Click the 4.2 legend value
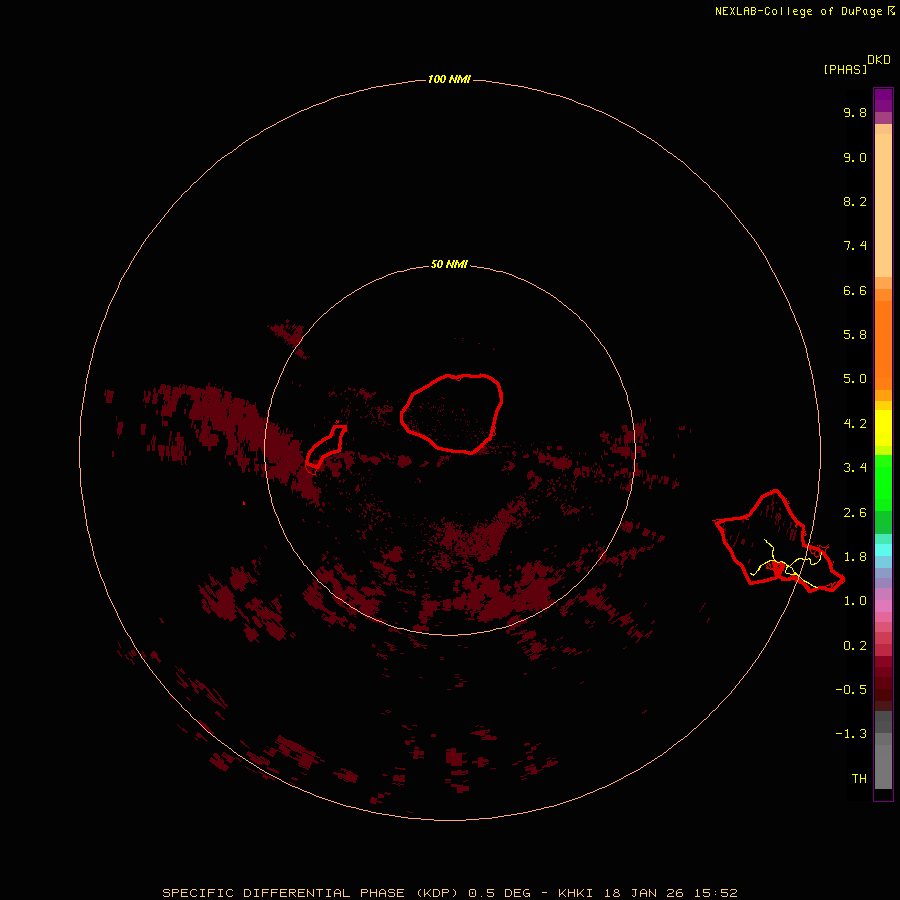Viewport: 900px width, 900px height. click(855, 424)
